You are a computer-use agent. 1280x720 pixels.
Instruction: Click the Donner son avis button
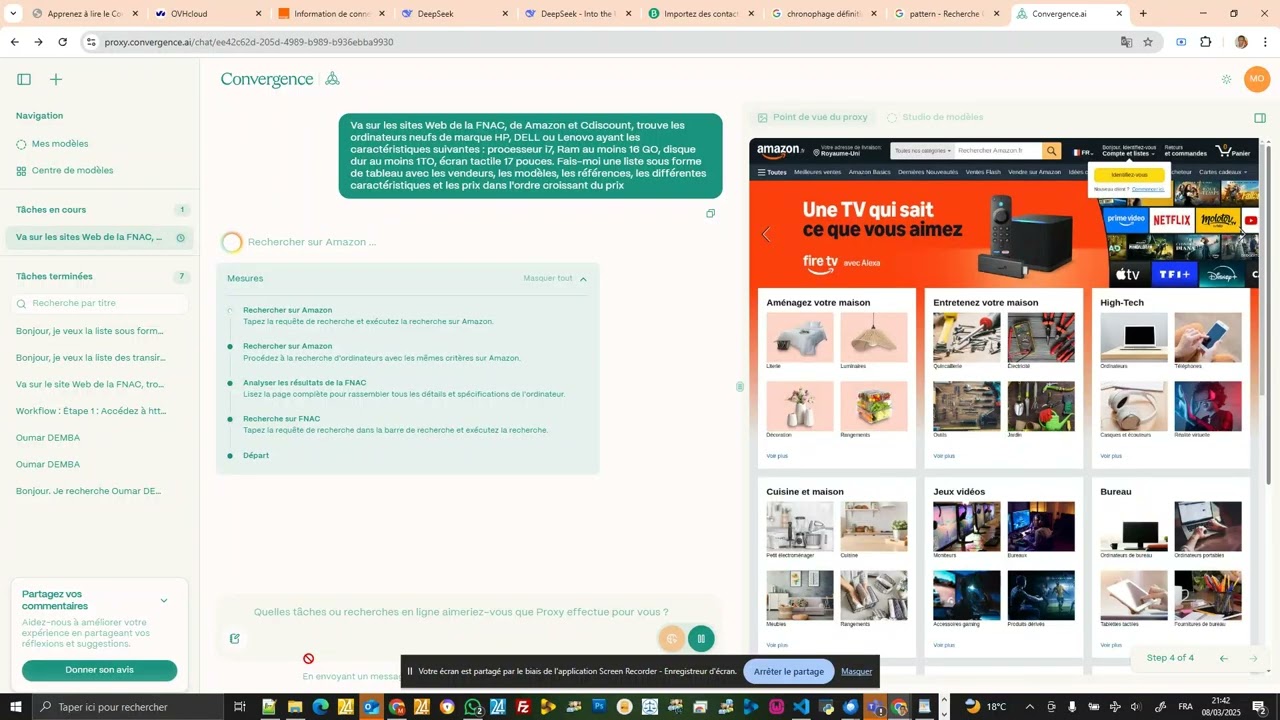99,670
